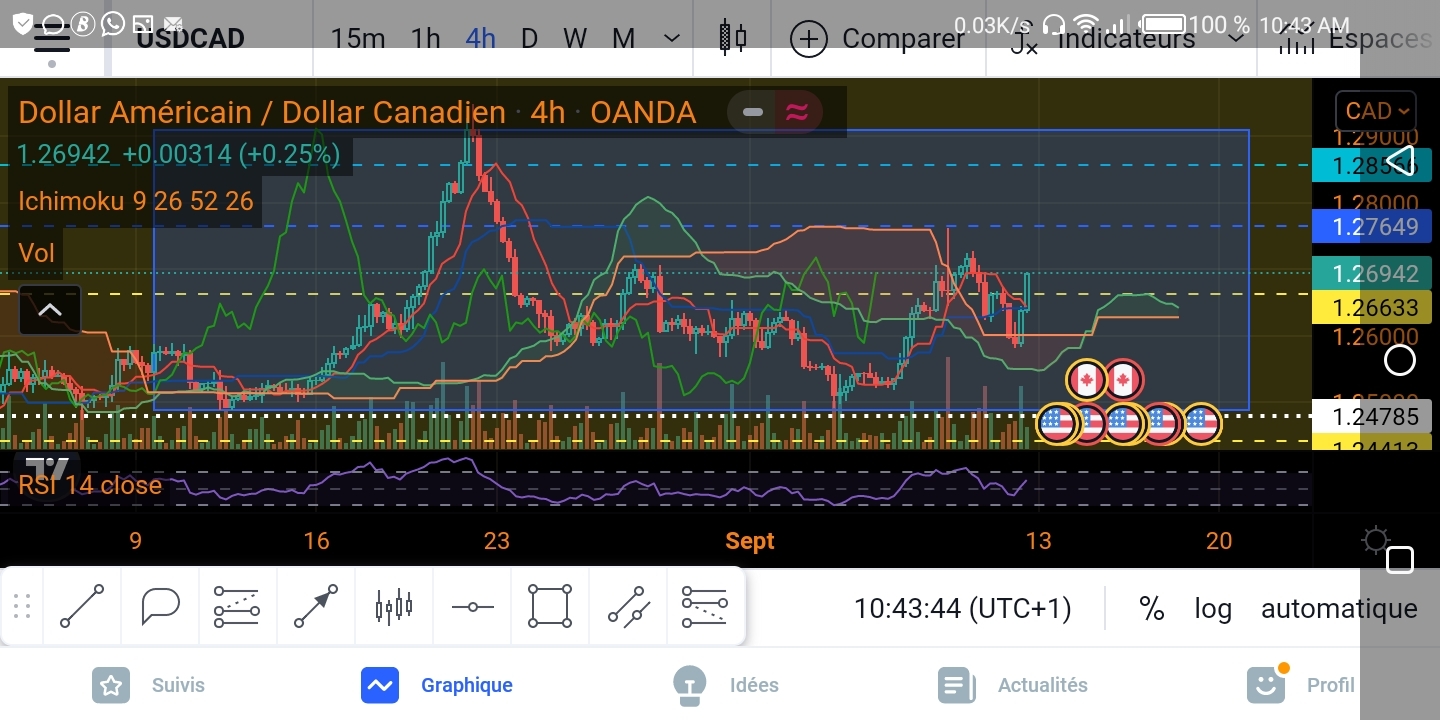Select the long position measuring tool
Screen dimensions: 1440x720
(x=238, y=606)
